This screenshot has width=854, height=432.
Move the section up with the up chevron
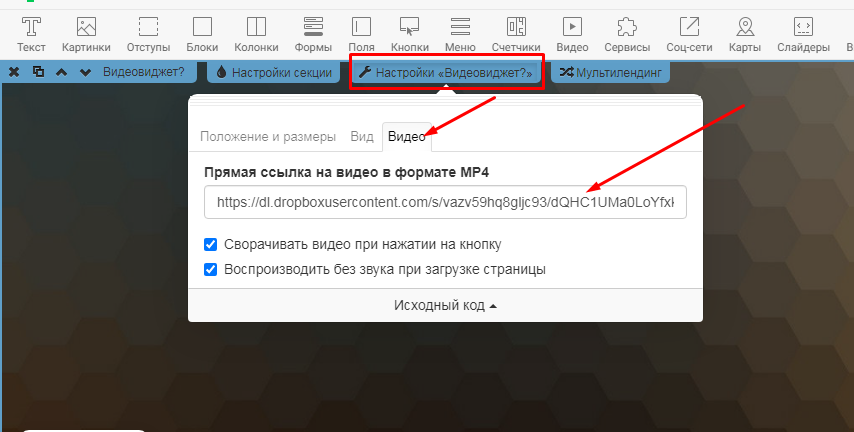(62, 72)
